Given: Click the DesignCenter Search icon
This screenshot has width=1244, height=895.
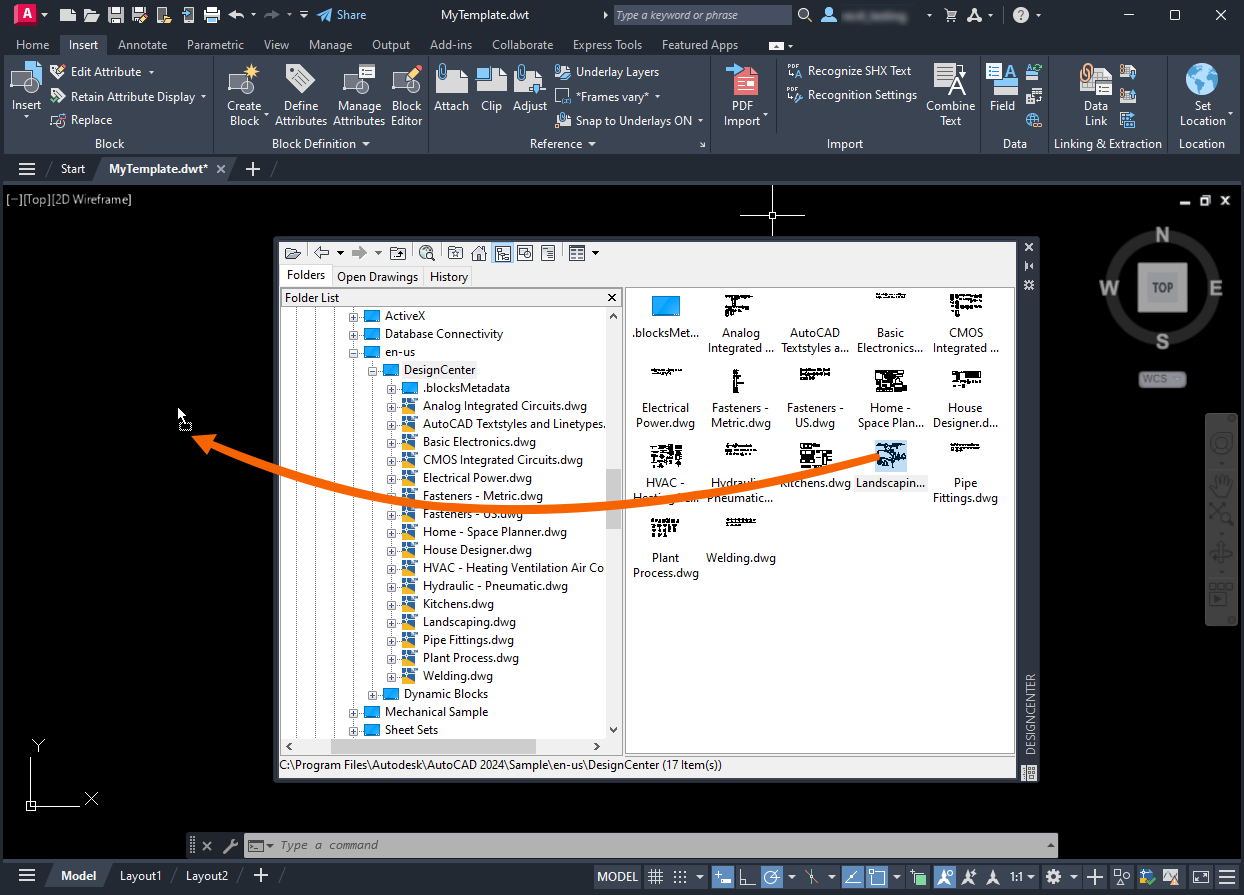Looking at the screenshot, I should coord(427,253).
